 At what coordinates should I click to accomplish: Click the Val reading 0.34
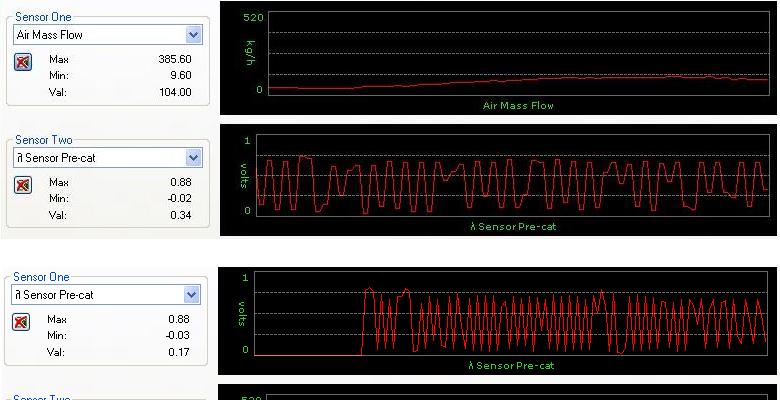(180, 215)
